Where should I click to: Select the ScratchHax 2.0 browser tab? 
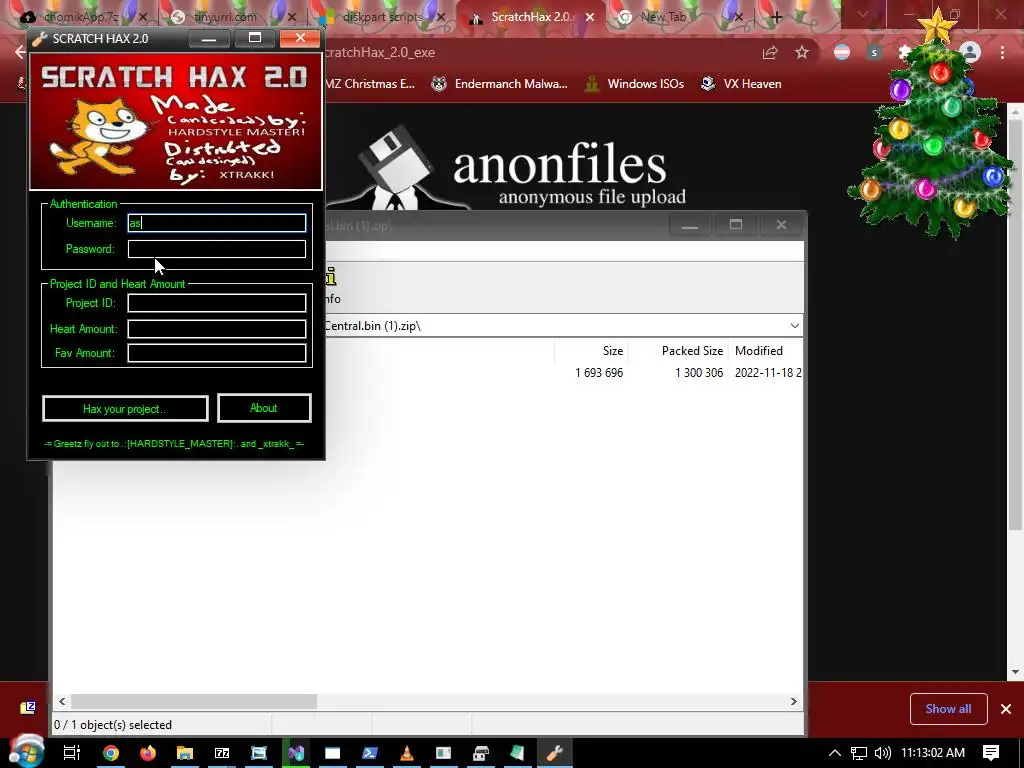(x=530, y=17)
